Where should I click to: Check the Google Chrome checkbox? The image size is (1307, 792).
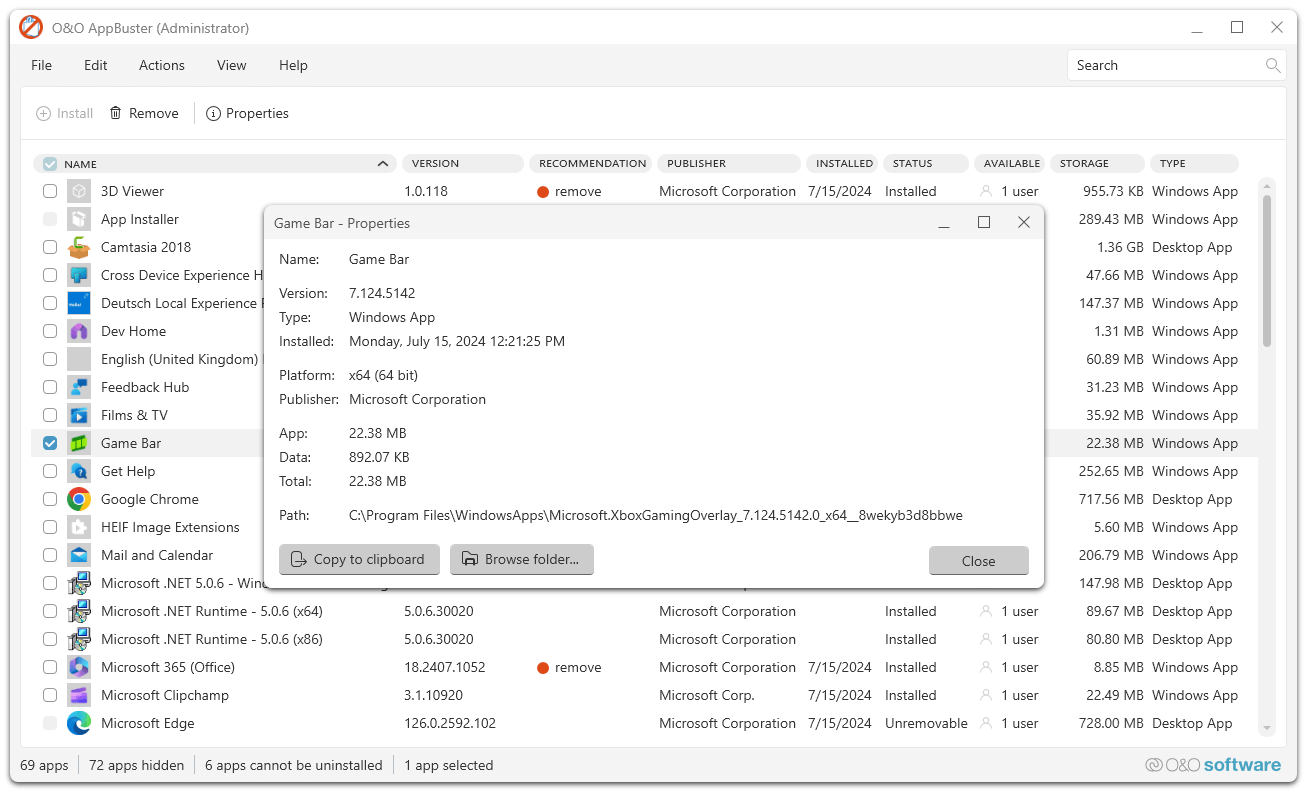pyautogui.click(x=50, y=499)
